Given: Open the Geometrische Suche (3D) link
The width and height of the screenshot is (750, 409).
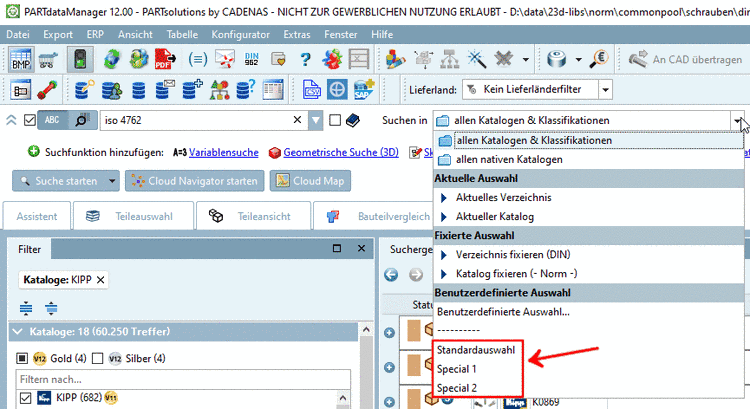Looking at the screenshot, I should pos(341,153).
